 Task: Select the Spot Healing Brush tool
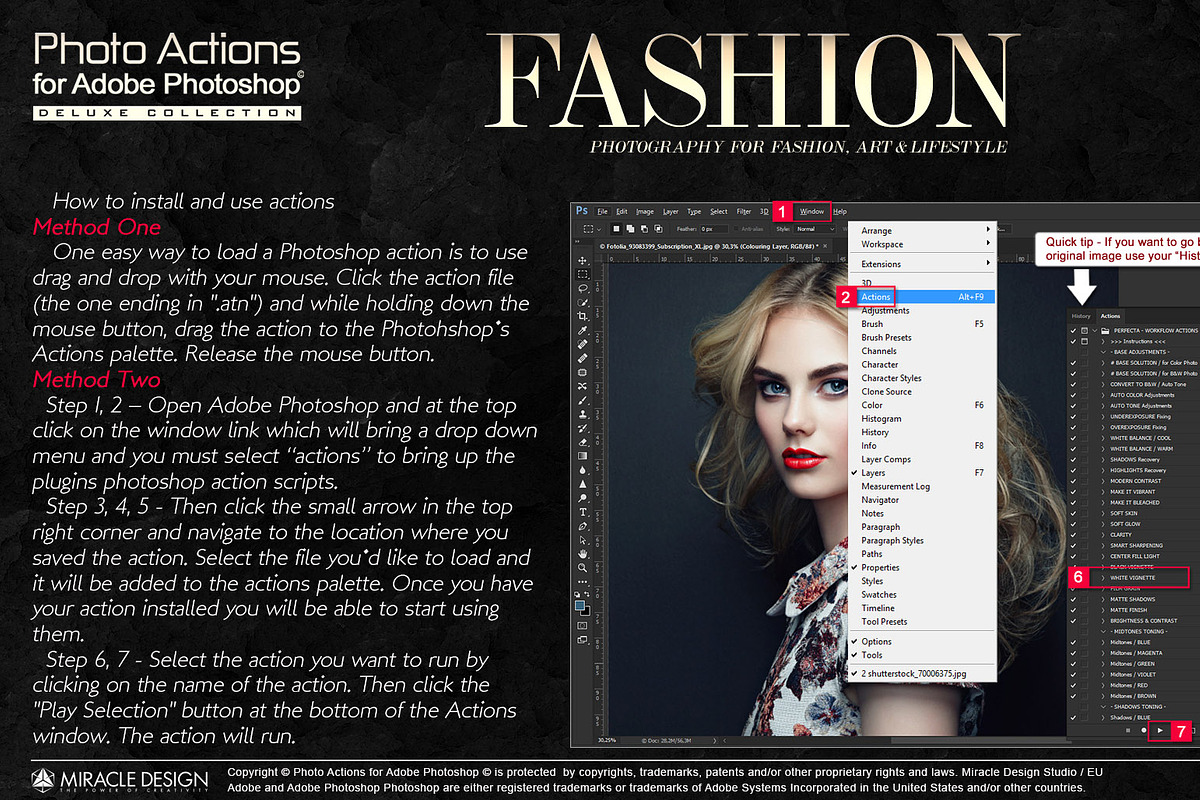(x=582, y=344)
